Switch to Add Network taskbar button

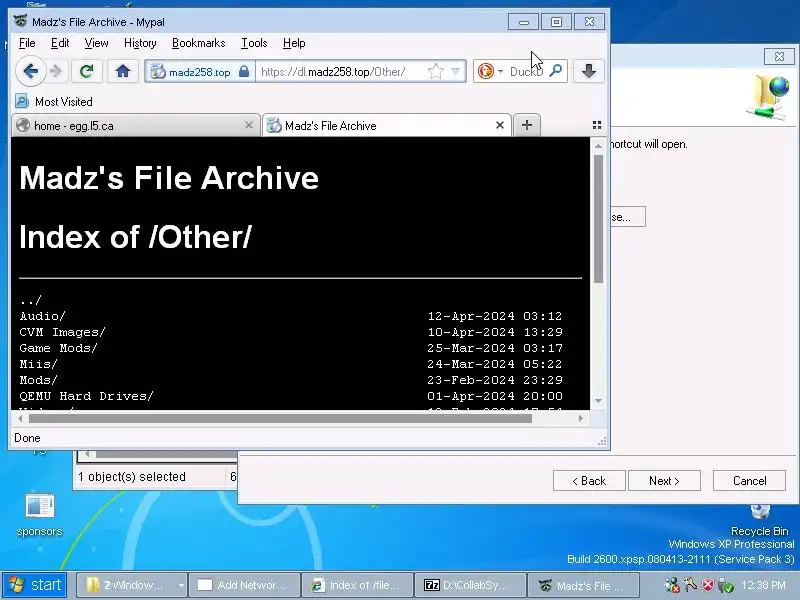point(244,585)
